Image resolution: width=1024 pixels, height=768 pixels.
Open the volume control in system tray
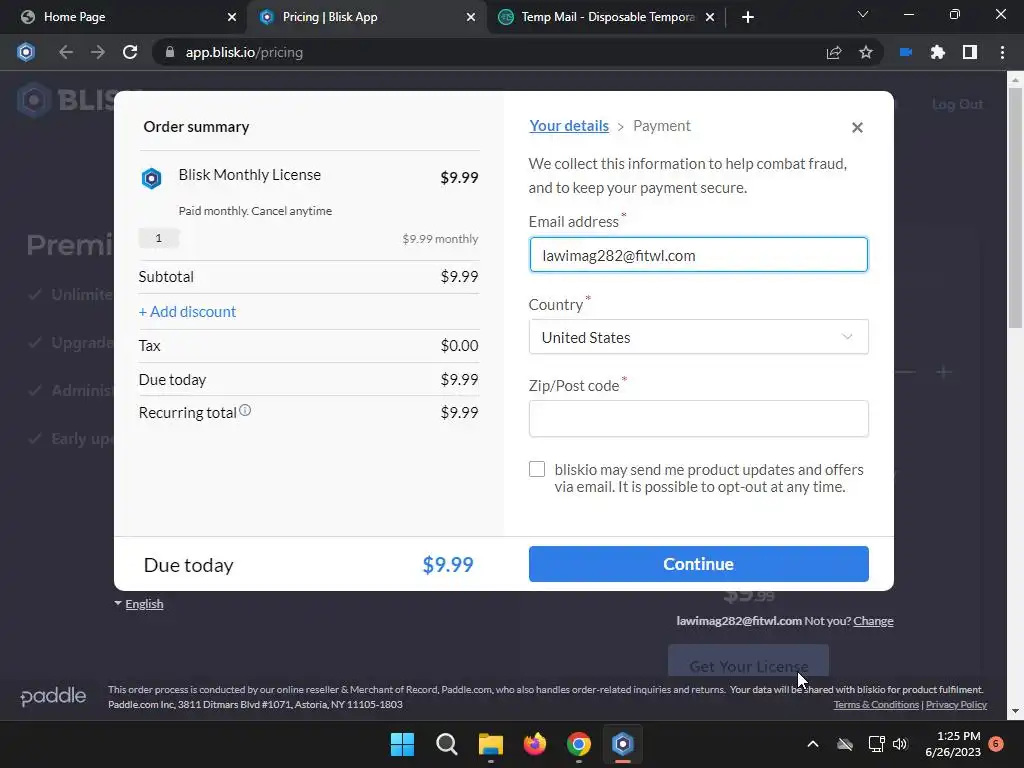click(x=900, y=744)
